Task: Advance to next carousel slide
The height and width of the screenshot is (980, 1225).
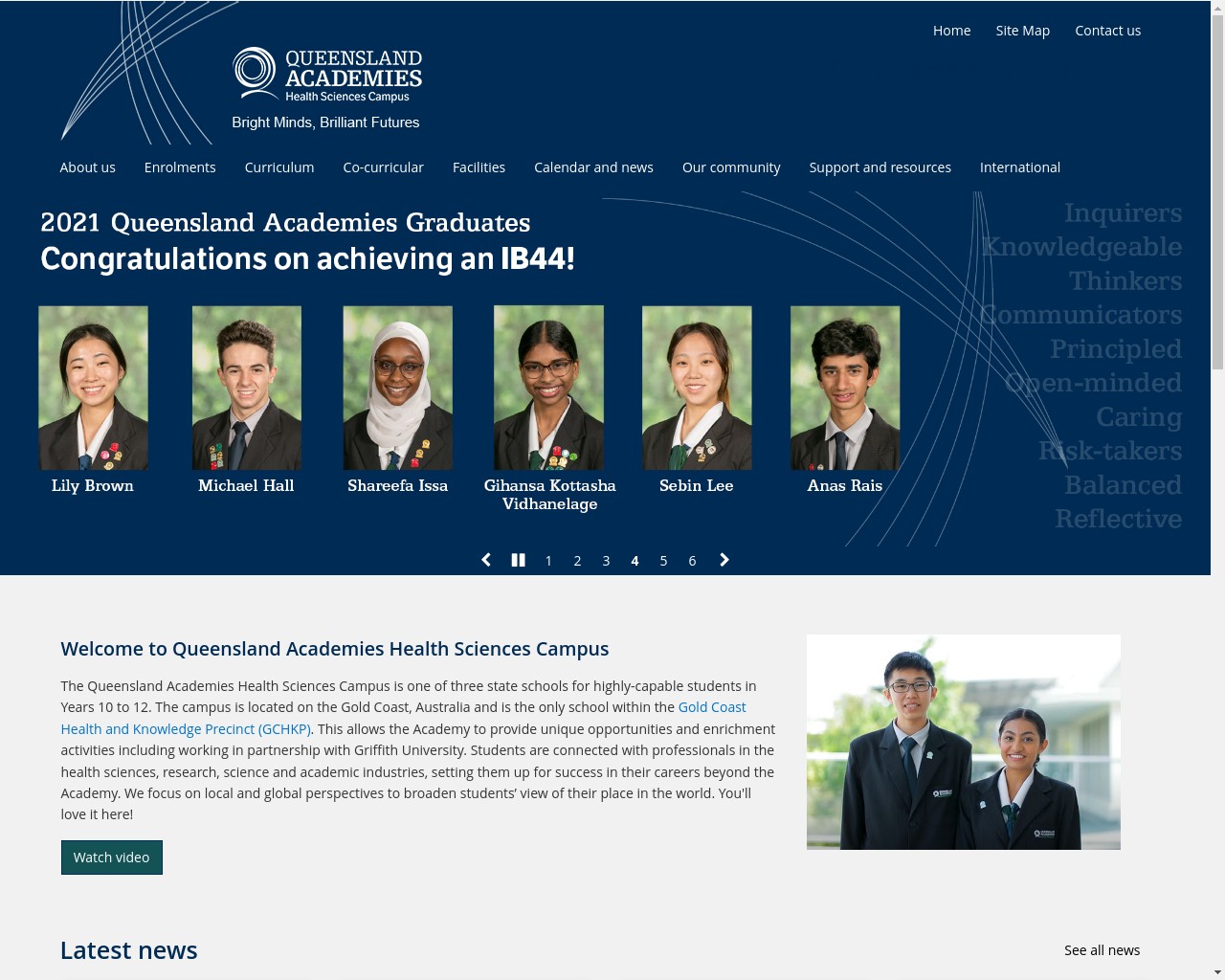Action: point(724,560)
